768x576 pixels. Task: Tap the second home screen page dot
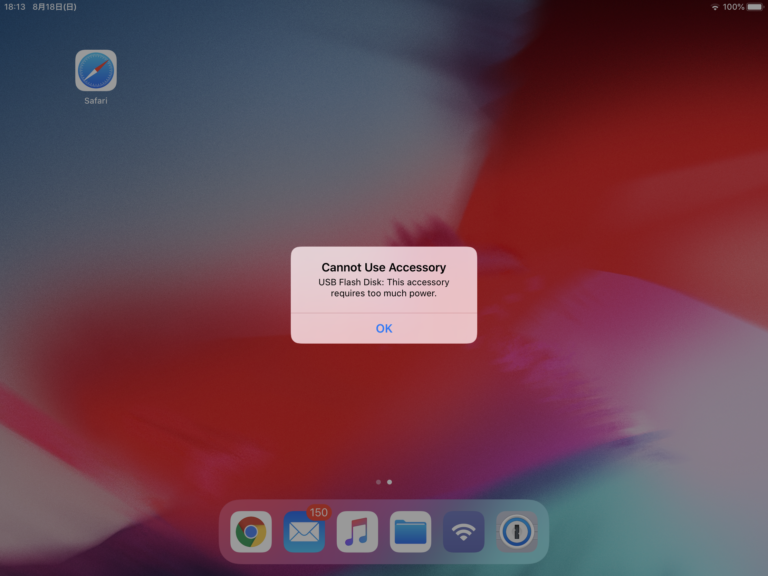click(389, 482)
